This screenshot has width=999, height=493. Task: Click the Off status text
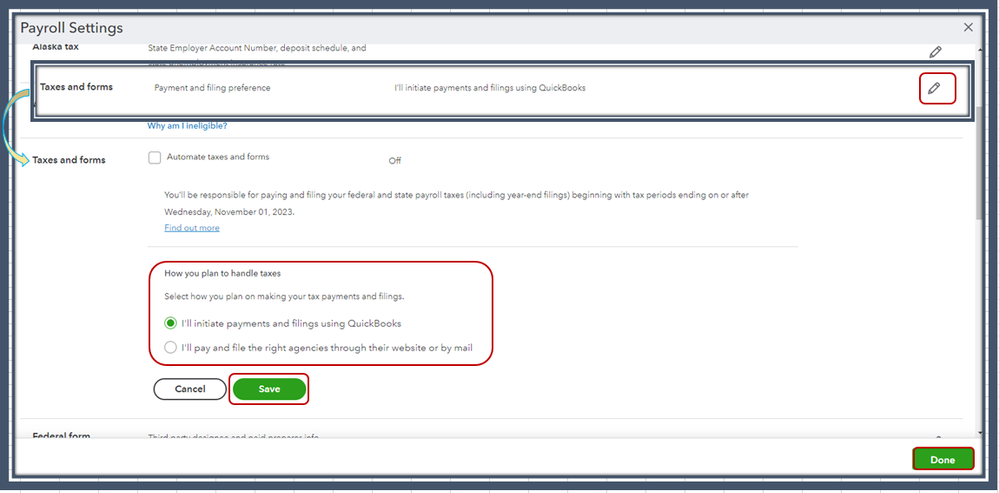(395, 161)
